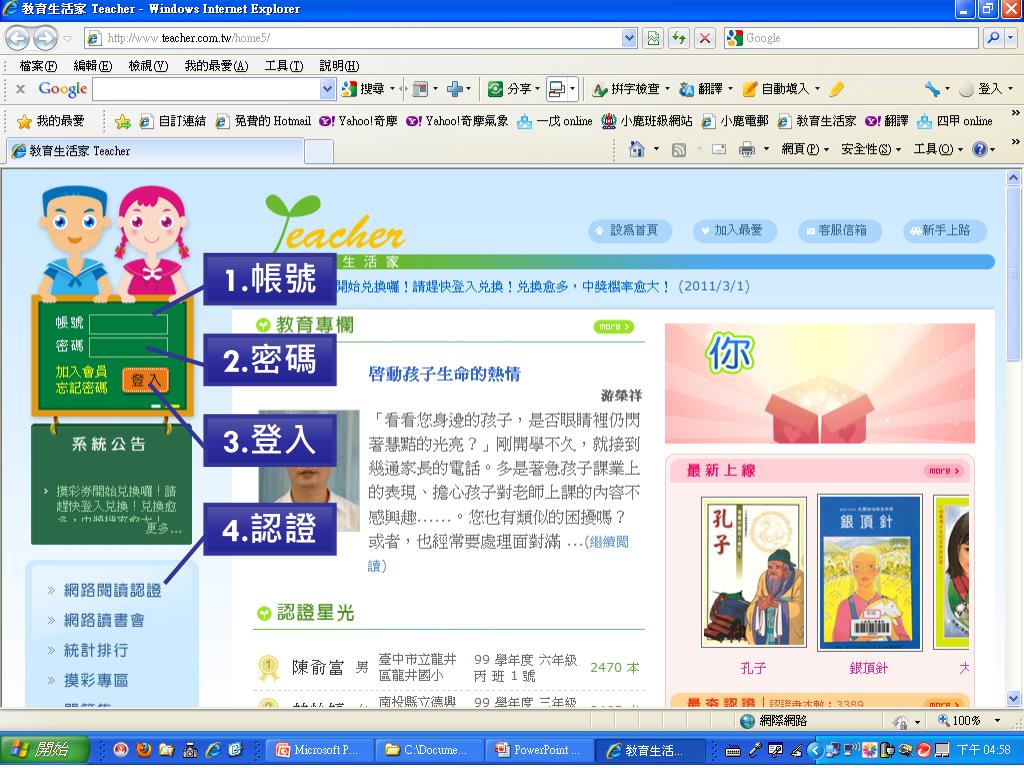Click 自動填入 autofill button
The height and width of the screenshot is (768, 1024).
click(x=777, y=89)
